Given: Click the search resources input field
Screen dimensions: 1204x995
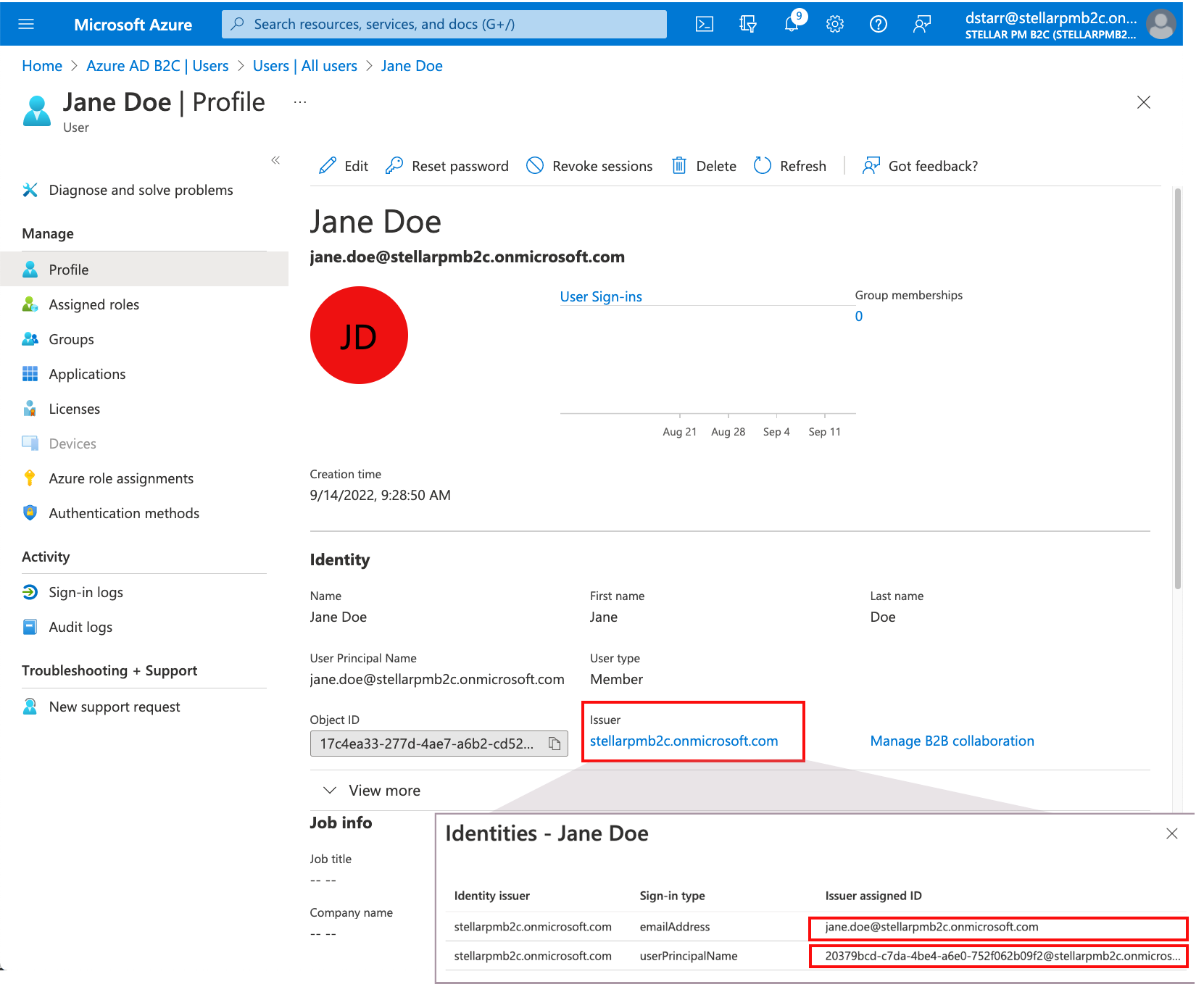Looking at the screenshot, I should [x=444, y=24].
